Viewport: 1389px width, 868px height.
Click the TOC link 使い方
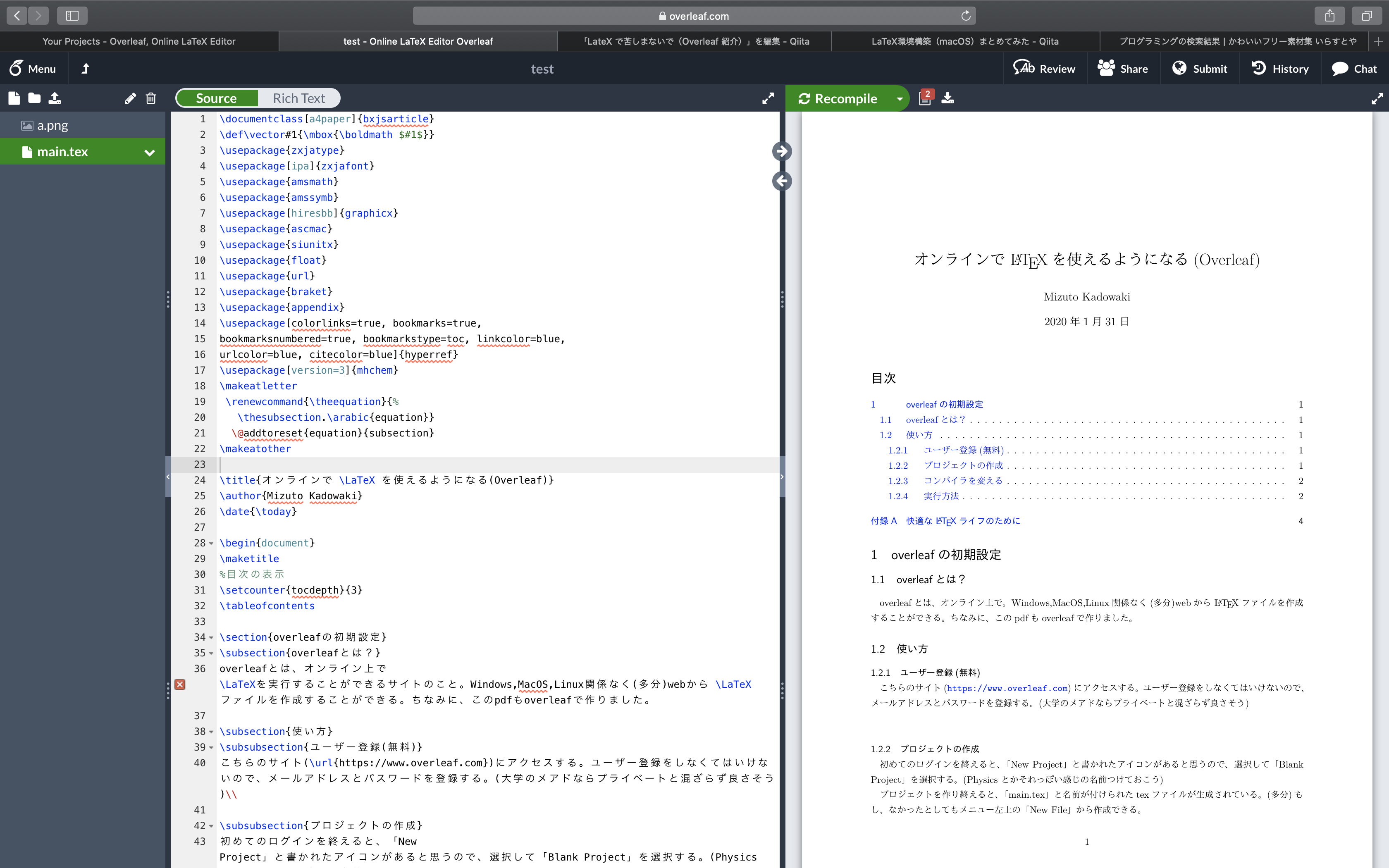pyautogui.click(x=919, y=435)
